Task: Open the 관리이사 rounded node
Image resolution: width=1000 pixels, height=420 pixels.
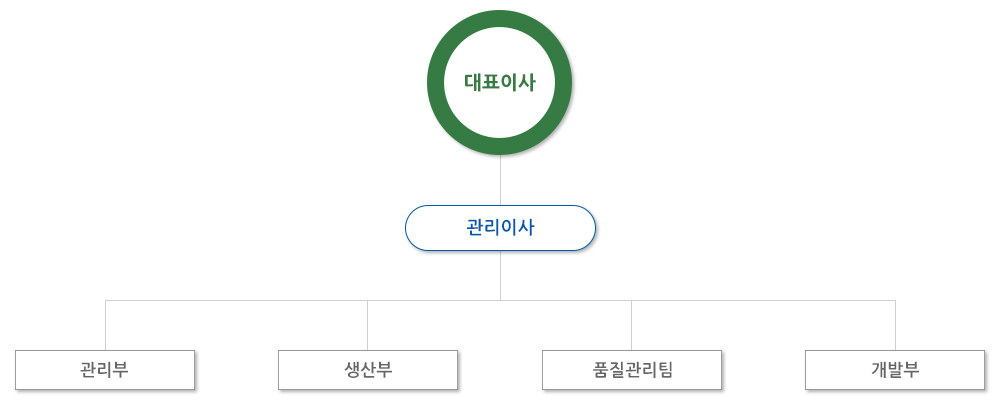Action: click(500, 228)
